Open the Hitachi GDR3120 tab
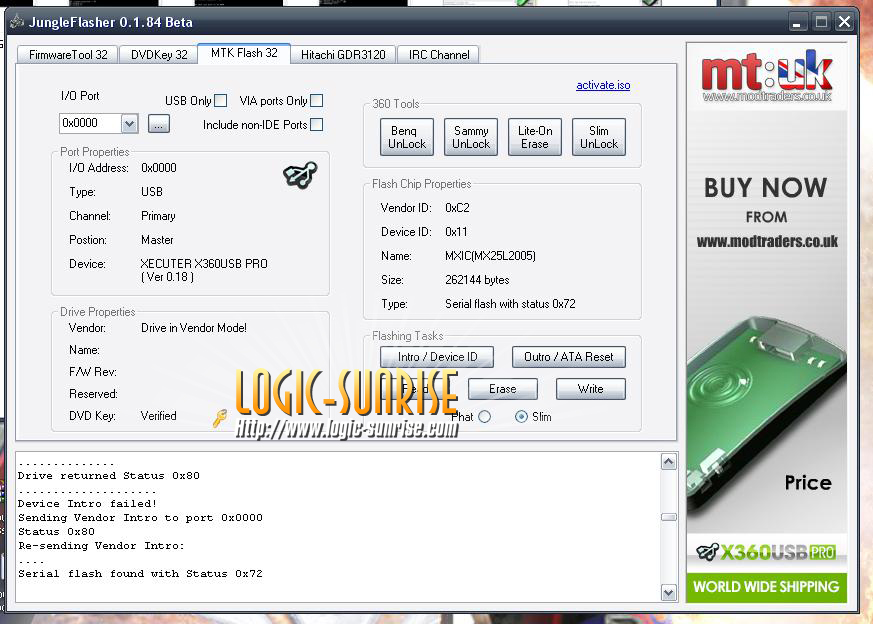The image size is (873, 624). pyautogui.click(x=343, y=55)
